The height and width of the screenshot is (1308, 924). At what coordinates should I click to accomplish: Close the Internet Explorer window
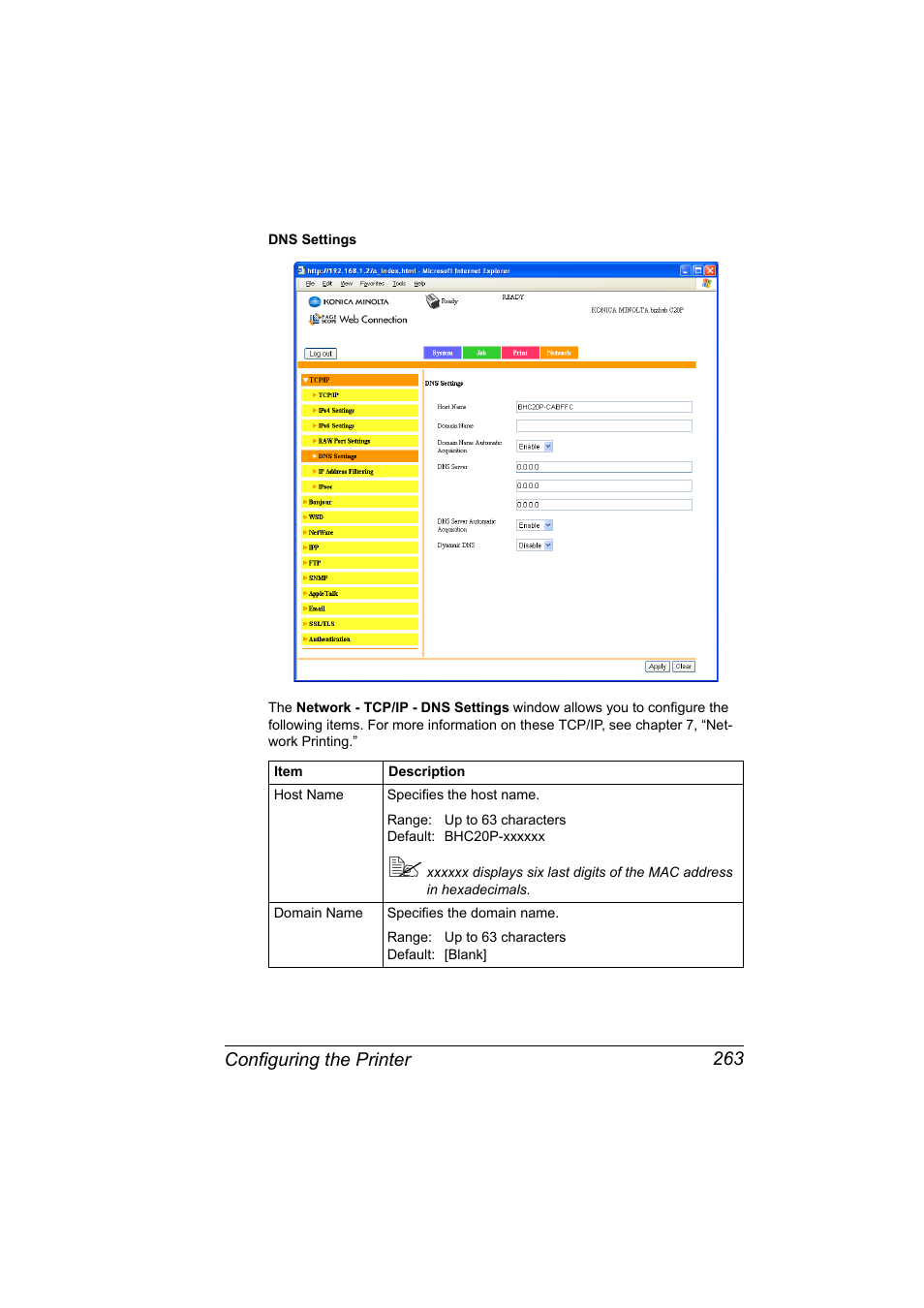[710, 270]
